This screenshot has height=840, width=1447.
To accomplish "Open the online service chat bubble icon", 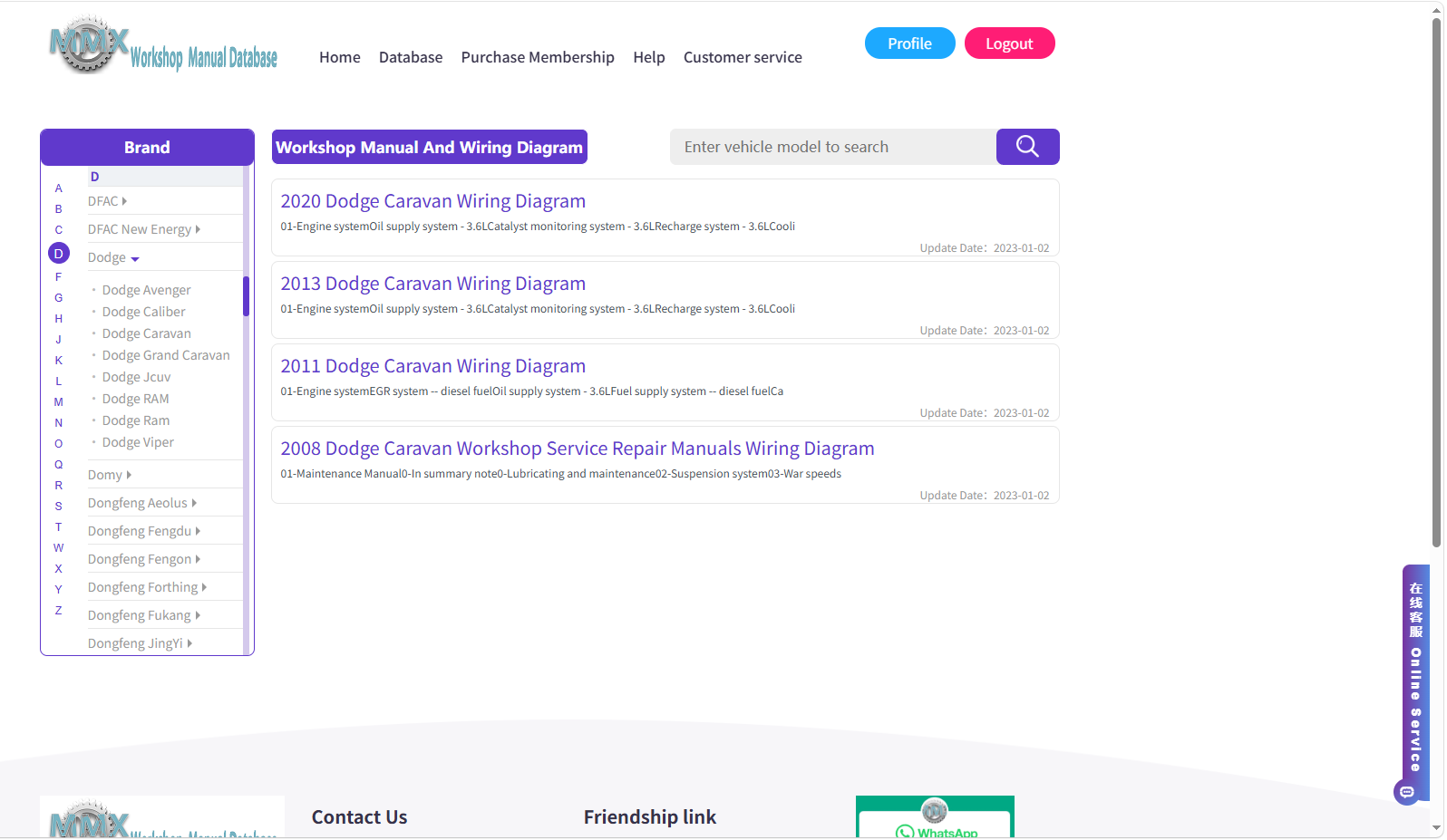I will click(x=1406, y=792).
